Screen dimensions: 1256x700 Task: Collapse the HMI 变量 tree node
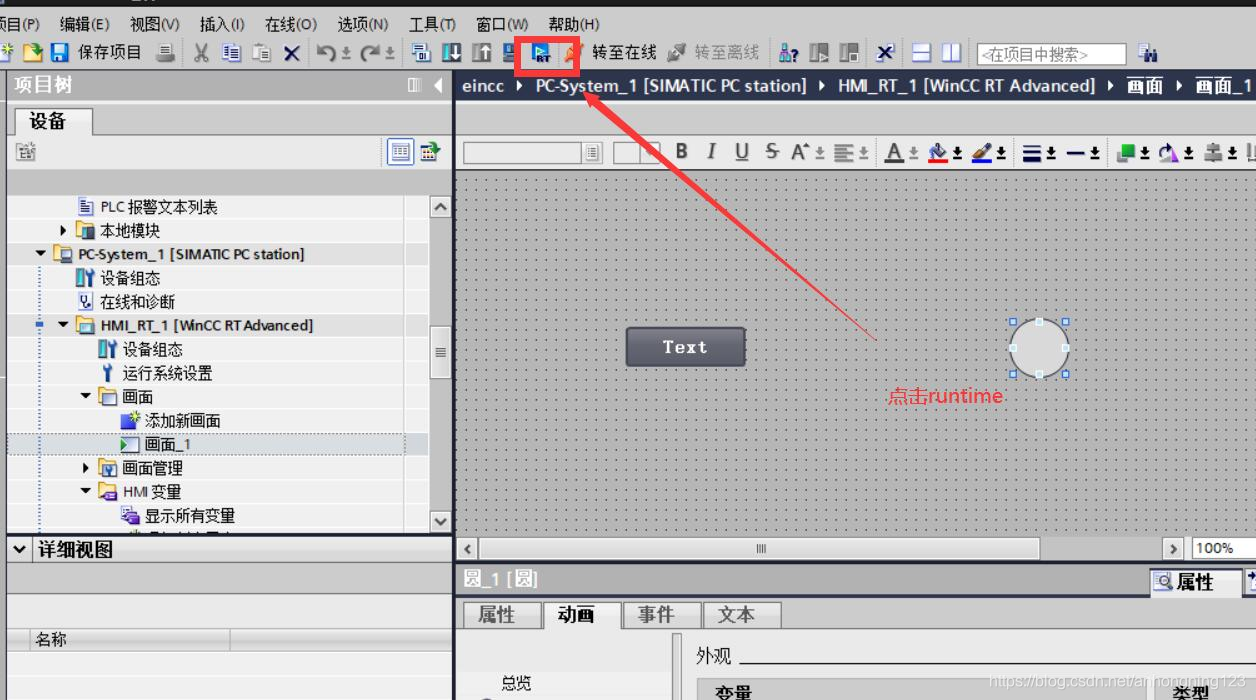point(86,491)
